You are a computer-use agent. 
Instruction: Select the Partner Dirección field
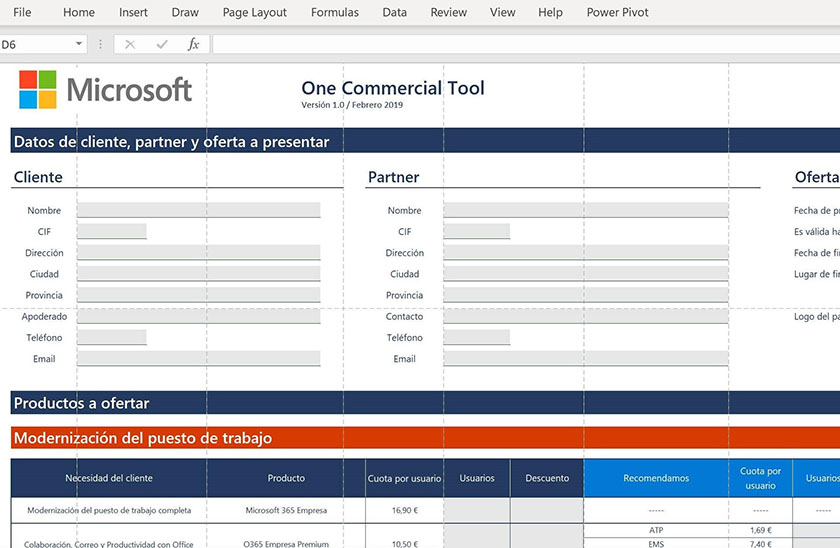coord(586,252)
